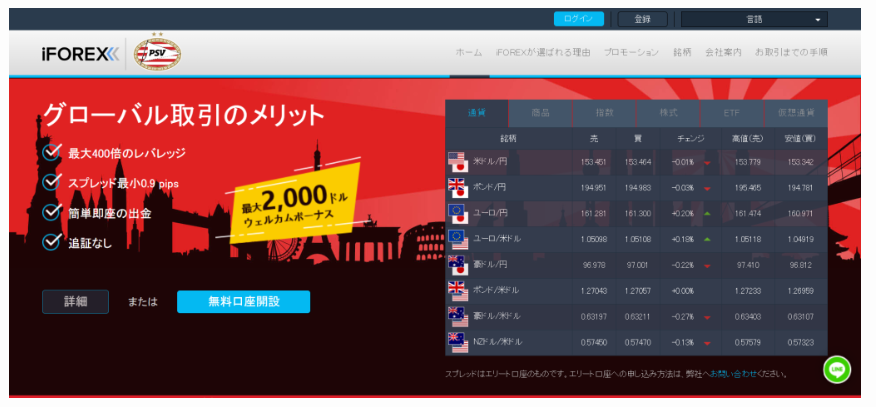The width and height of the screenshot is (876, 407).
Task: Click the 登録 button
Action: [x=642, y=19]
